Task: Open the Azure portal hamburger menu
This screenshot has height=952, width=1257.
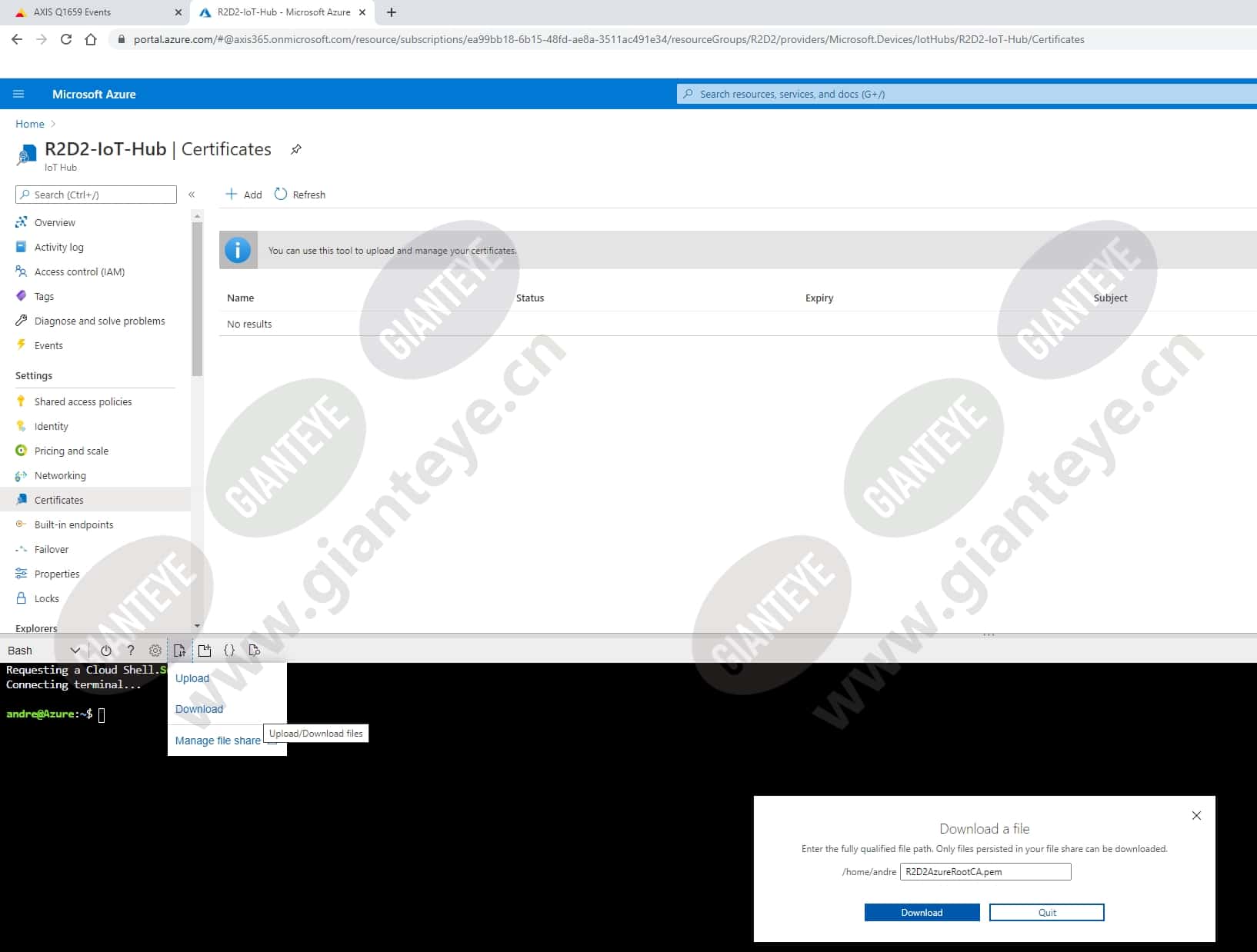Action: [x=18, y=94]
